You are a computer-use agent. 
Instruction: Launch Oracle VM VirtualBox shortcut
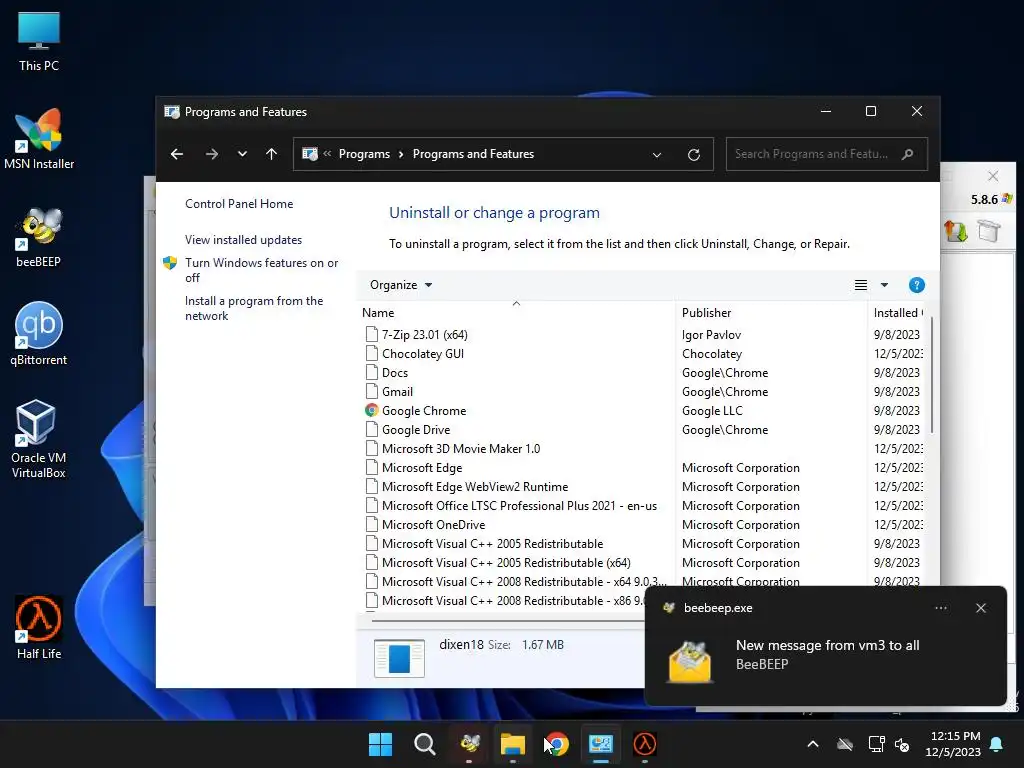tap(39, 439)
